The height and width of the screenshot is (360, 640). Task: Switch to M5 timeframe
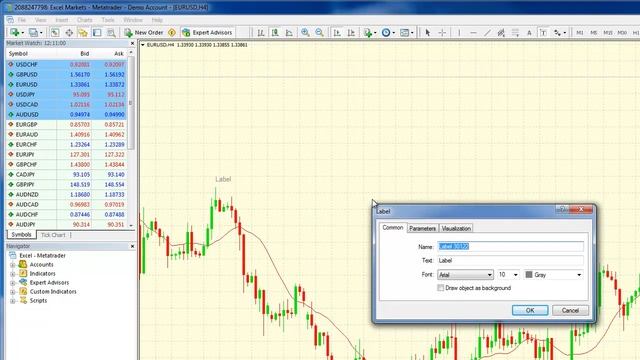[593, 33]
